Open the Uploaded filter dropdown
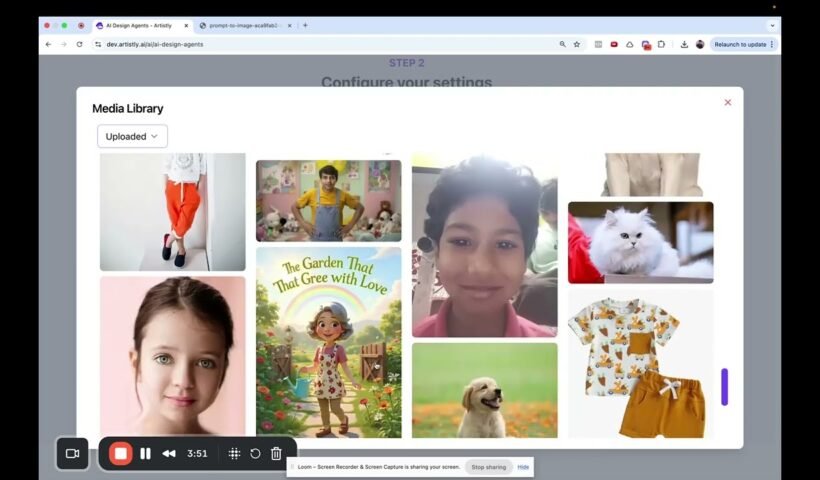Viewport: 820px width, 480px height. point(132,136)
